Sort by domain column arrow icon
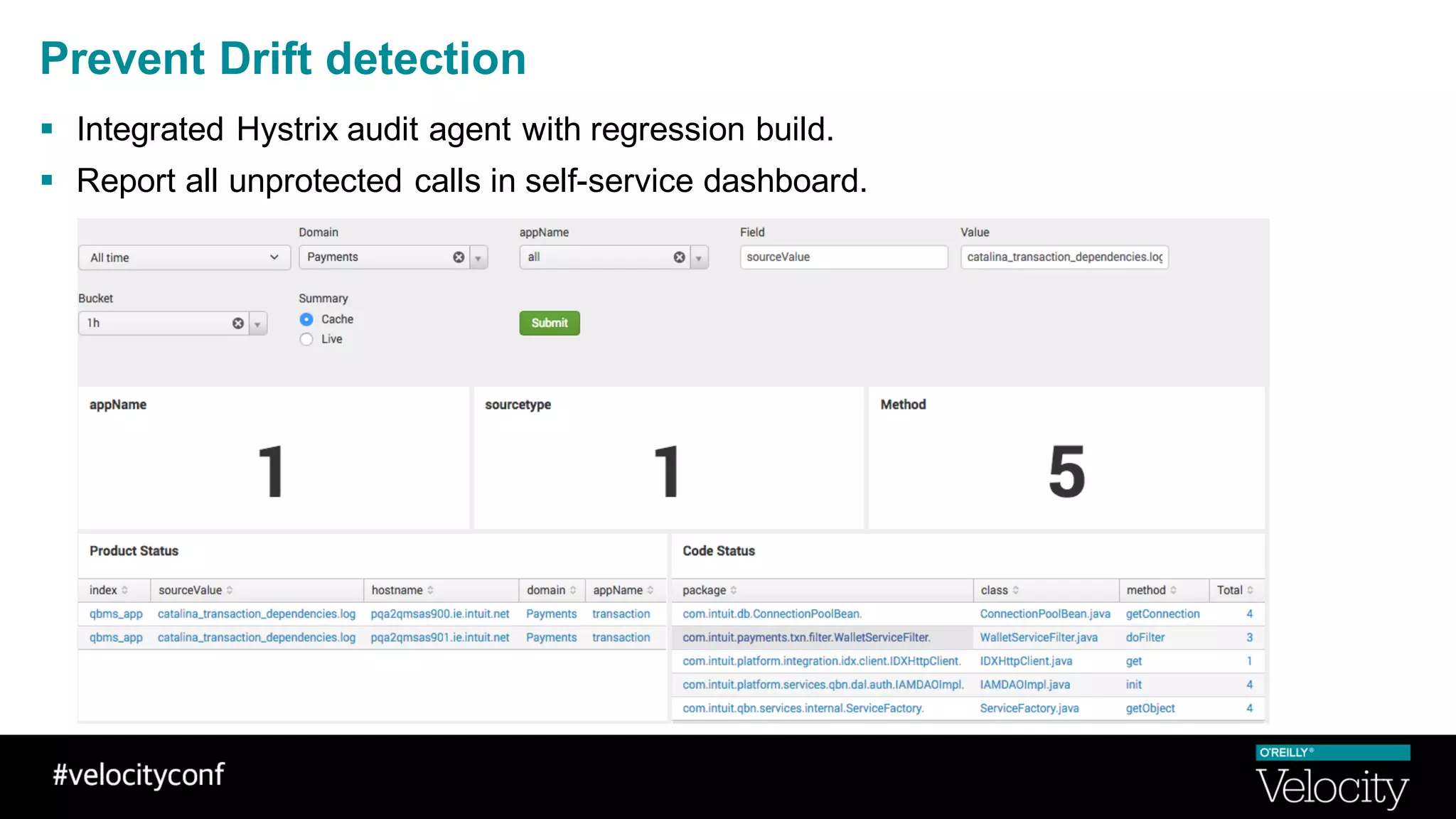This screenshot has height=819, width=1456. (573, 590)
